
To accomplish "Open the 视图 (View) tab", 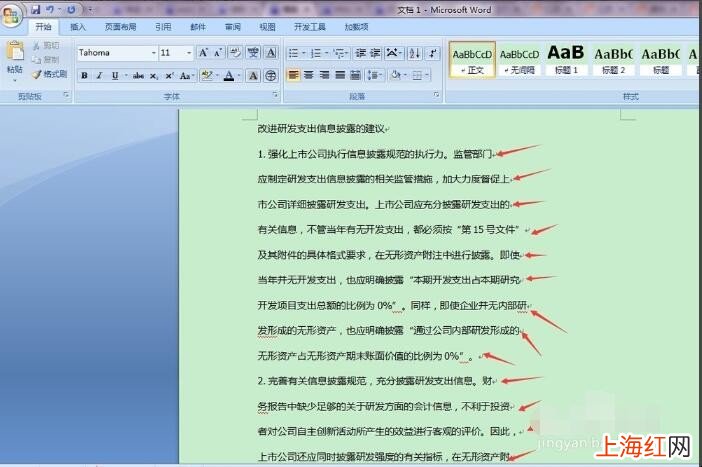I will point(267,27).
